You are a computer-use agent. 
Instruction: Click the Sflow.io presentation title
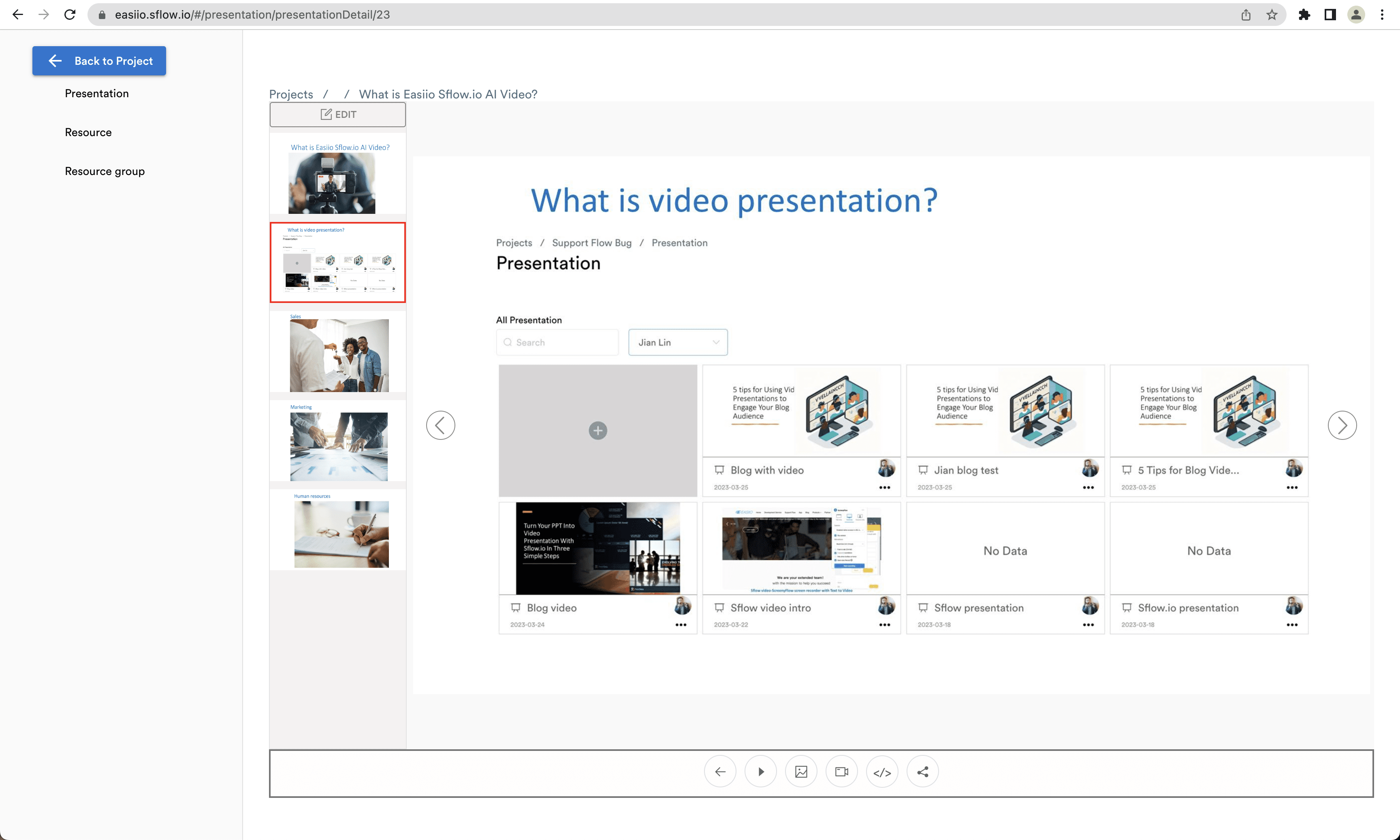[x=1188, y=608]
